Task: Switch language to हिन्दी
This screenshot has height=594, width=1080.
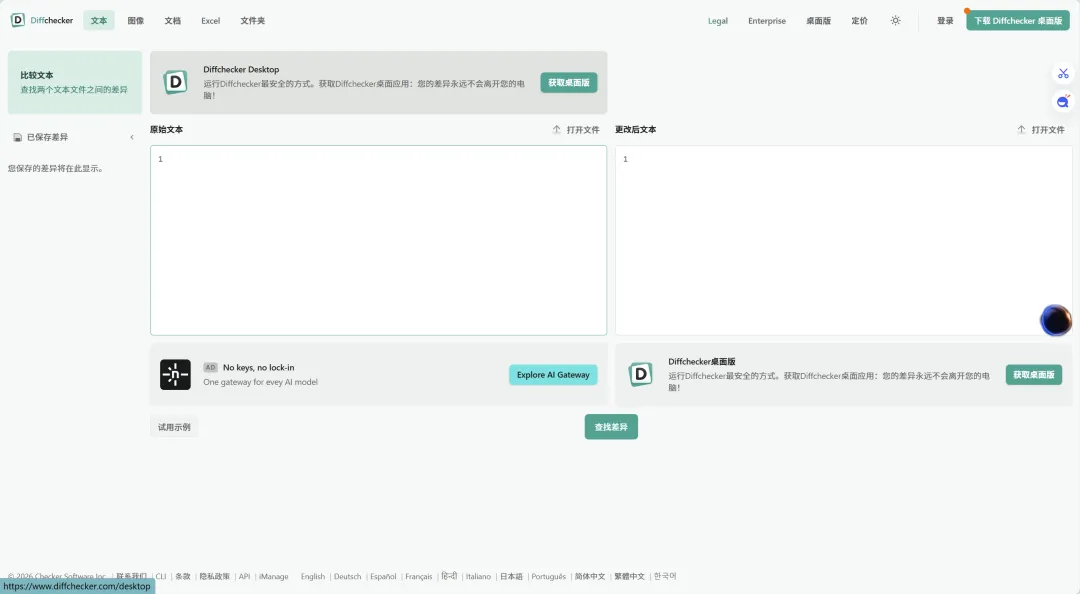Action: coord(449,576)
